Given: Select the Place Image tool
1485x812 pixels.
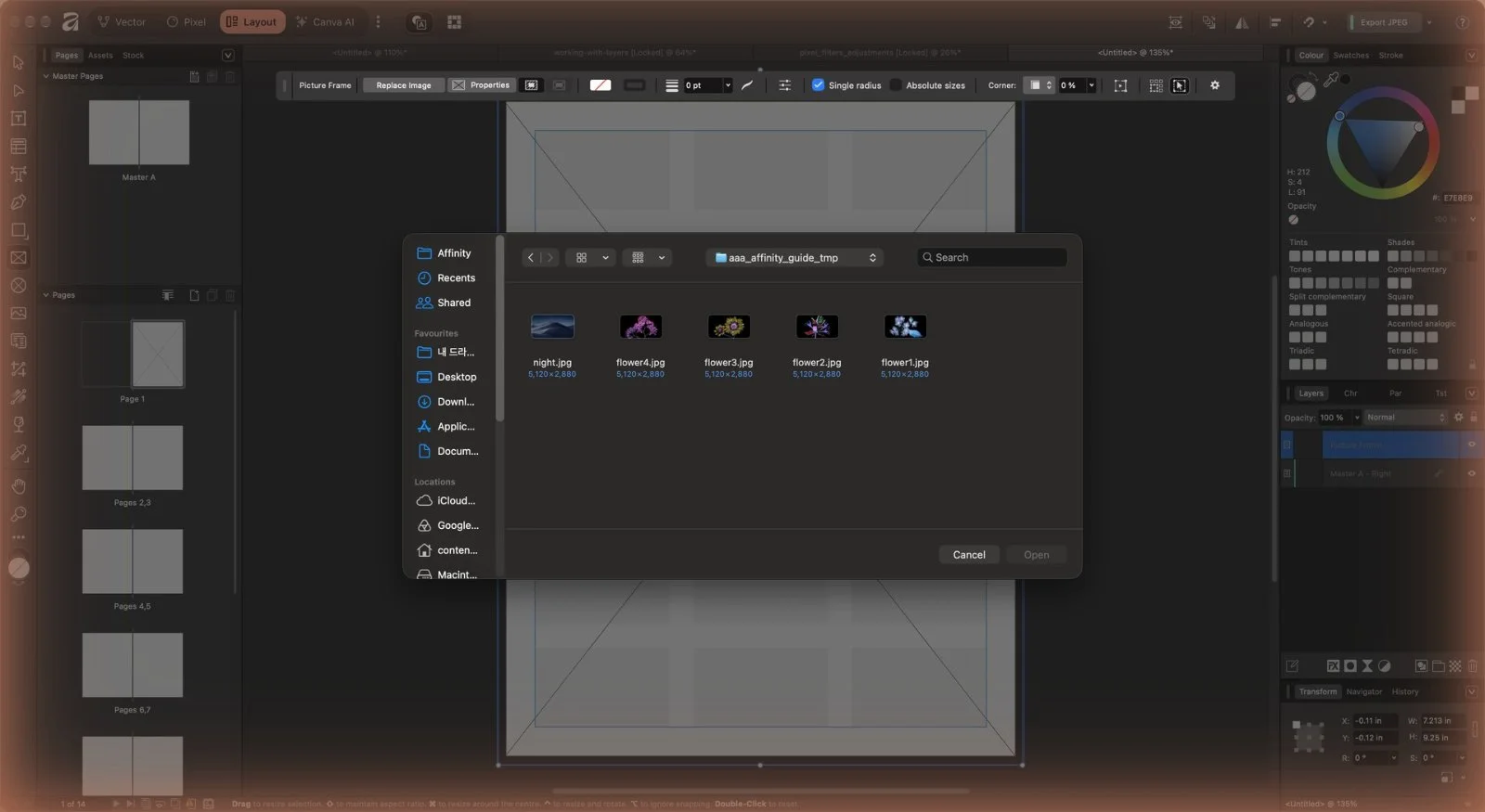Looking at the screenshot, I should (18, 313).
